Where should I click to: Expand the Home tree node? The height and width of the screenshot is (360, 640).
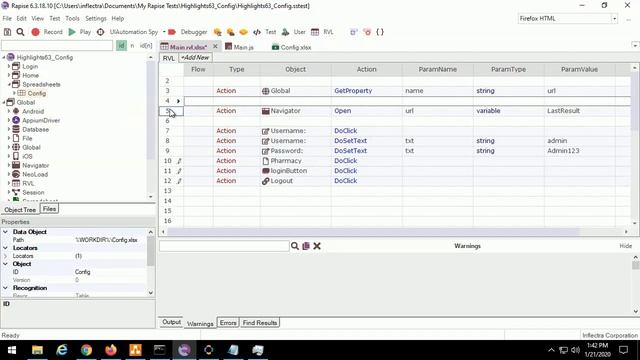tap(9, 75)
